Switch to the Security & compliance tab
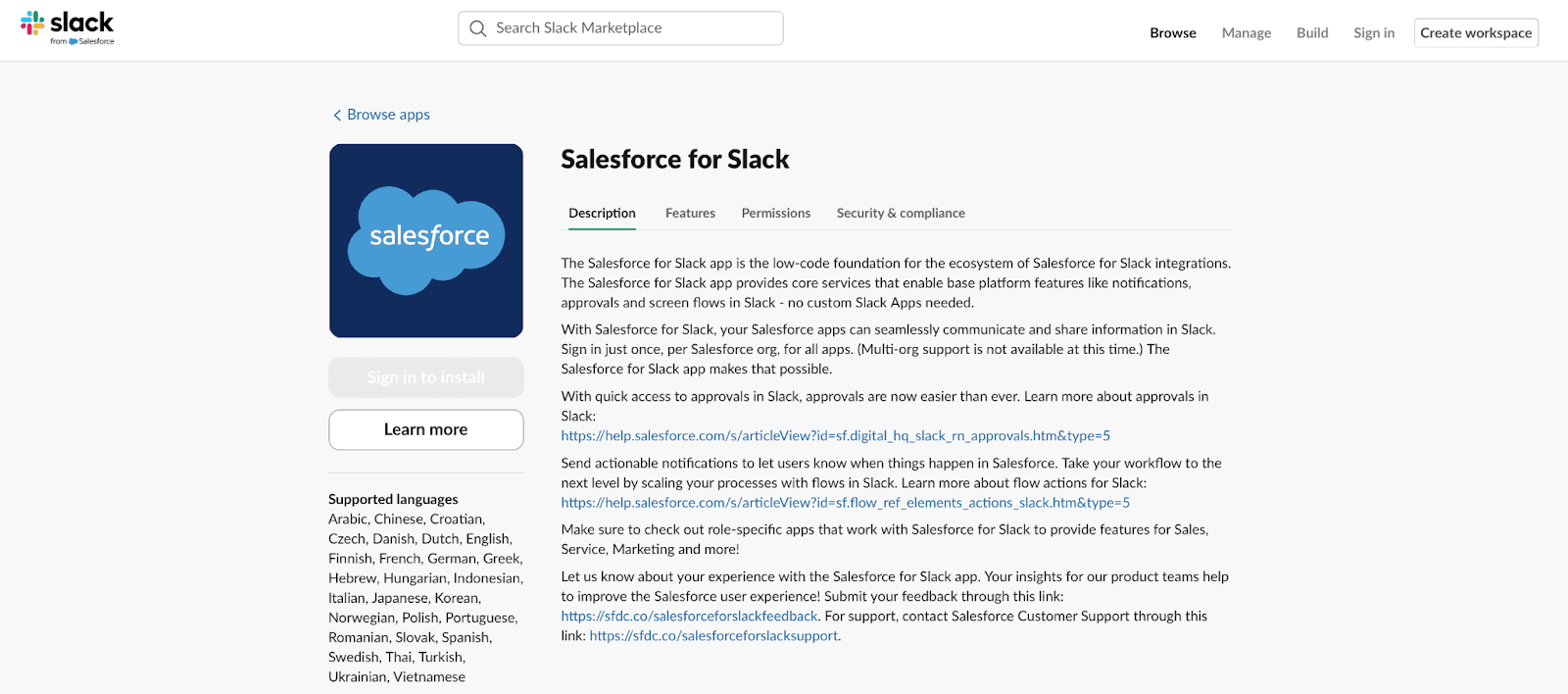The height and width of the screenshot is (694, 1568). pyautogui.click(x=901, y=213)
